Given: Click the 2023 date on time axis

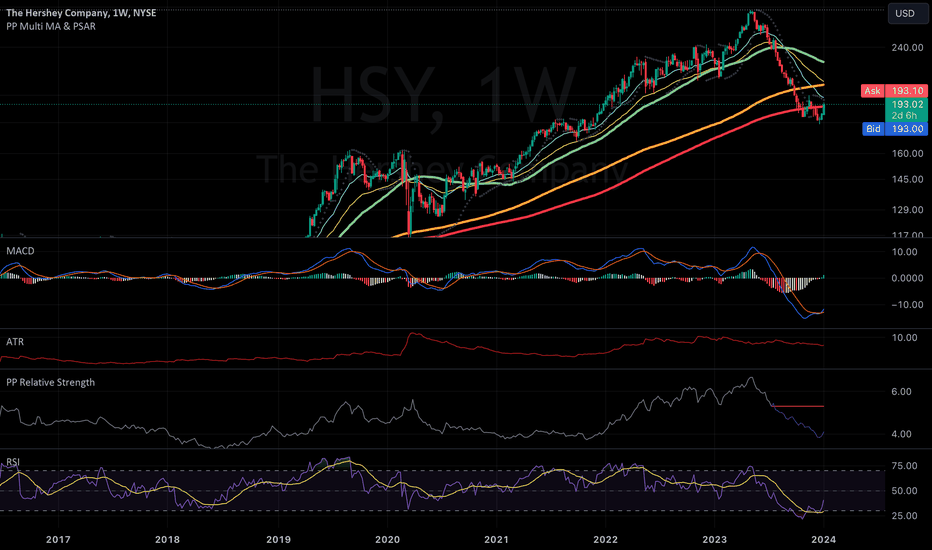Looking at the screenshot, I should click(x=714, y=539).
